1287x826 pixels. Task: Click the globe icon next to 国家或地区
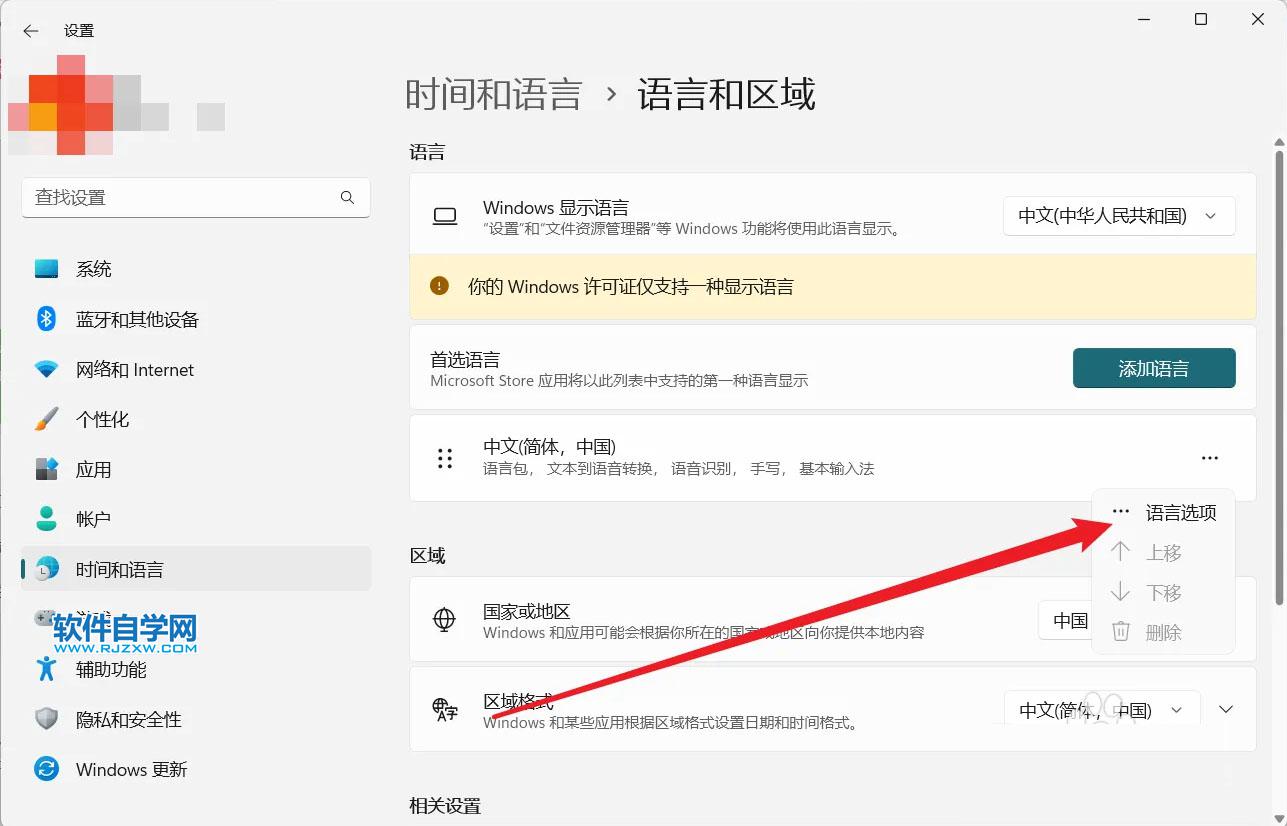click(445, 619)
